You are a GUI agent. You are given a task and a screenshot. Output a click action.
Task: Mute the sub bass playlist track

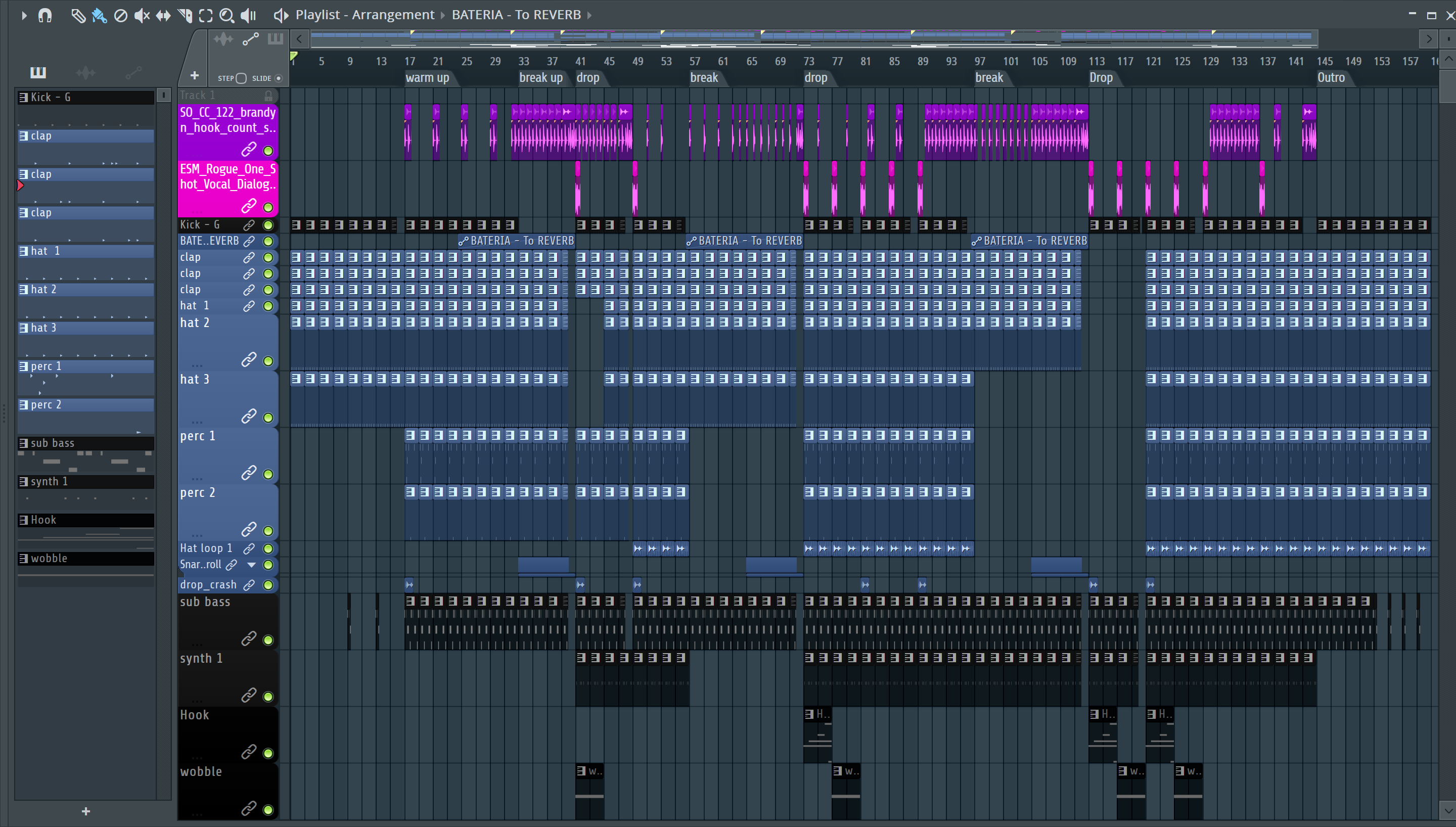click(x=268, y=640)
